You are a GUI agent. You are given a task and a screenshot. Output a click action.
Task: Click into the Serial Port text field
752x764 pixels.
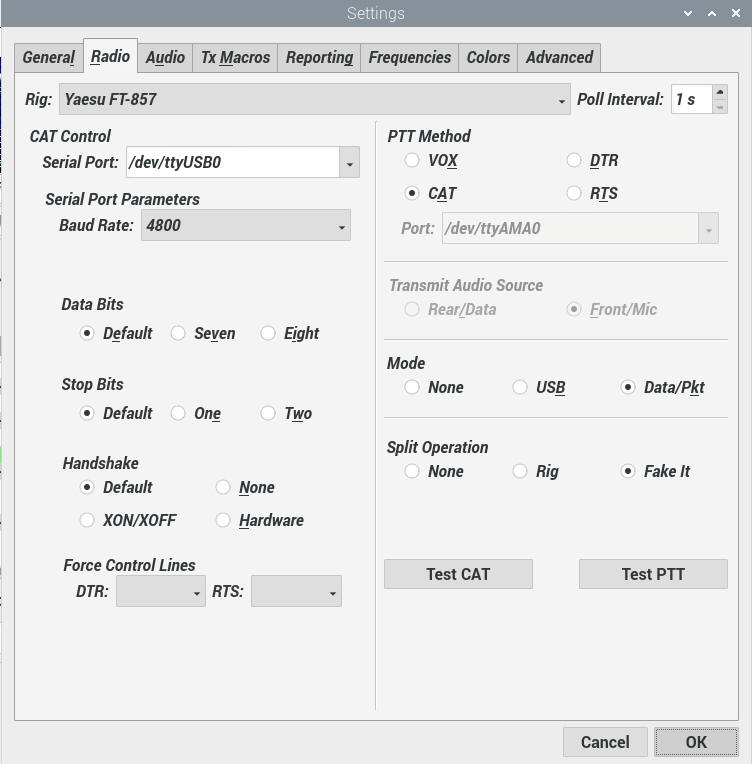(x=232, y=162)
